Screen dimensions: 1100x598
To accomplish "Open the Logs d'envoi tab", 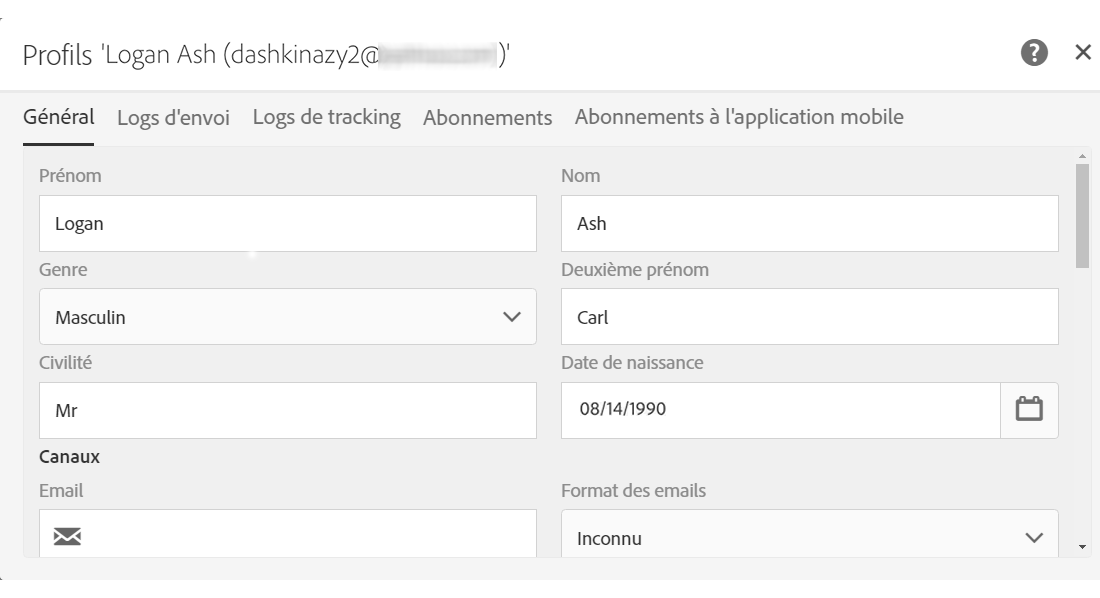I will pyautogui.click(x=173, y=118).
